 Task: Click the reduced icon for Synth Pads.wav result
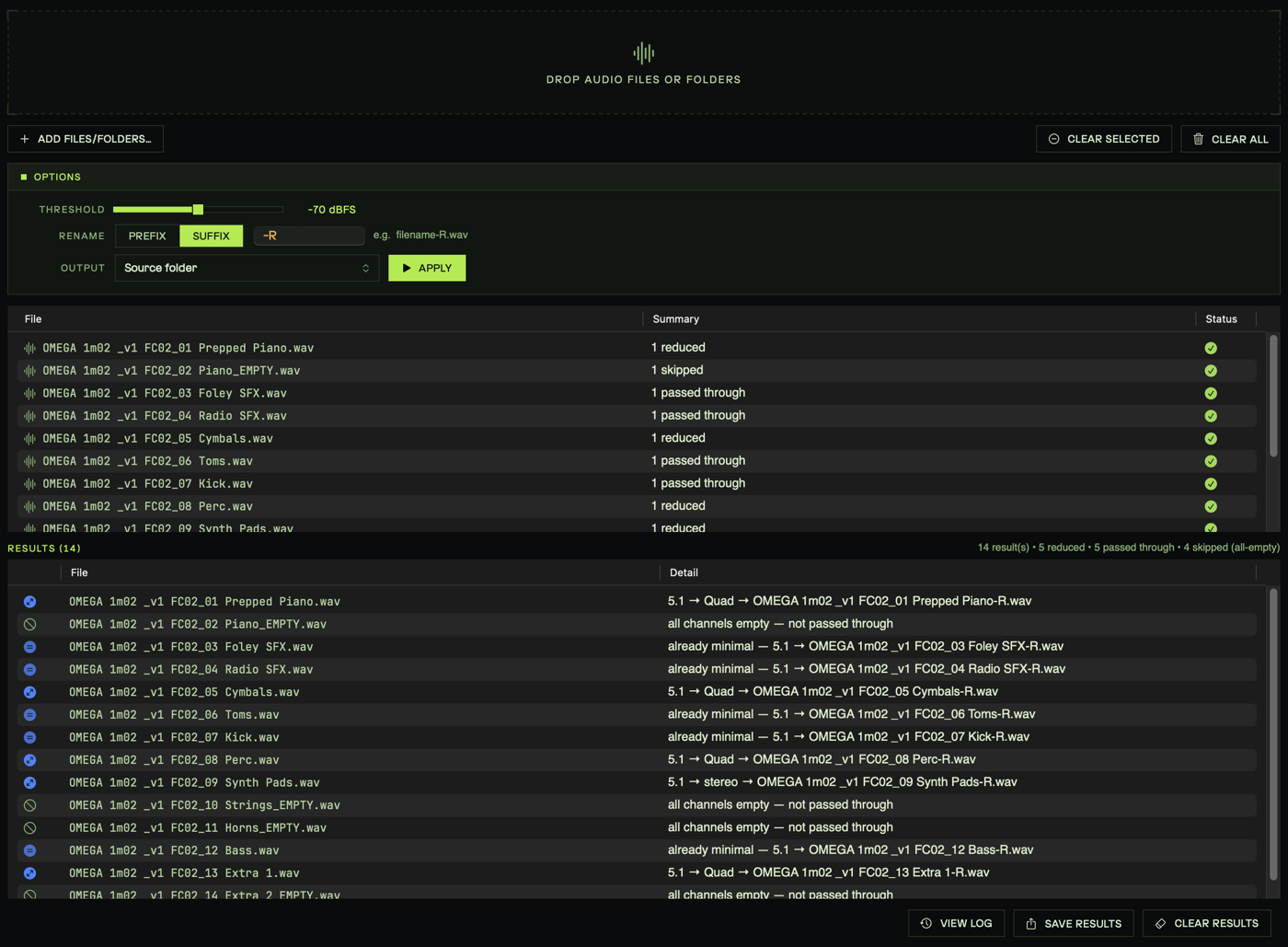click(x=30, y=782)
